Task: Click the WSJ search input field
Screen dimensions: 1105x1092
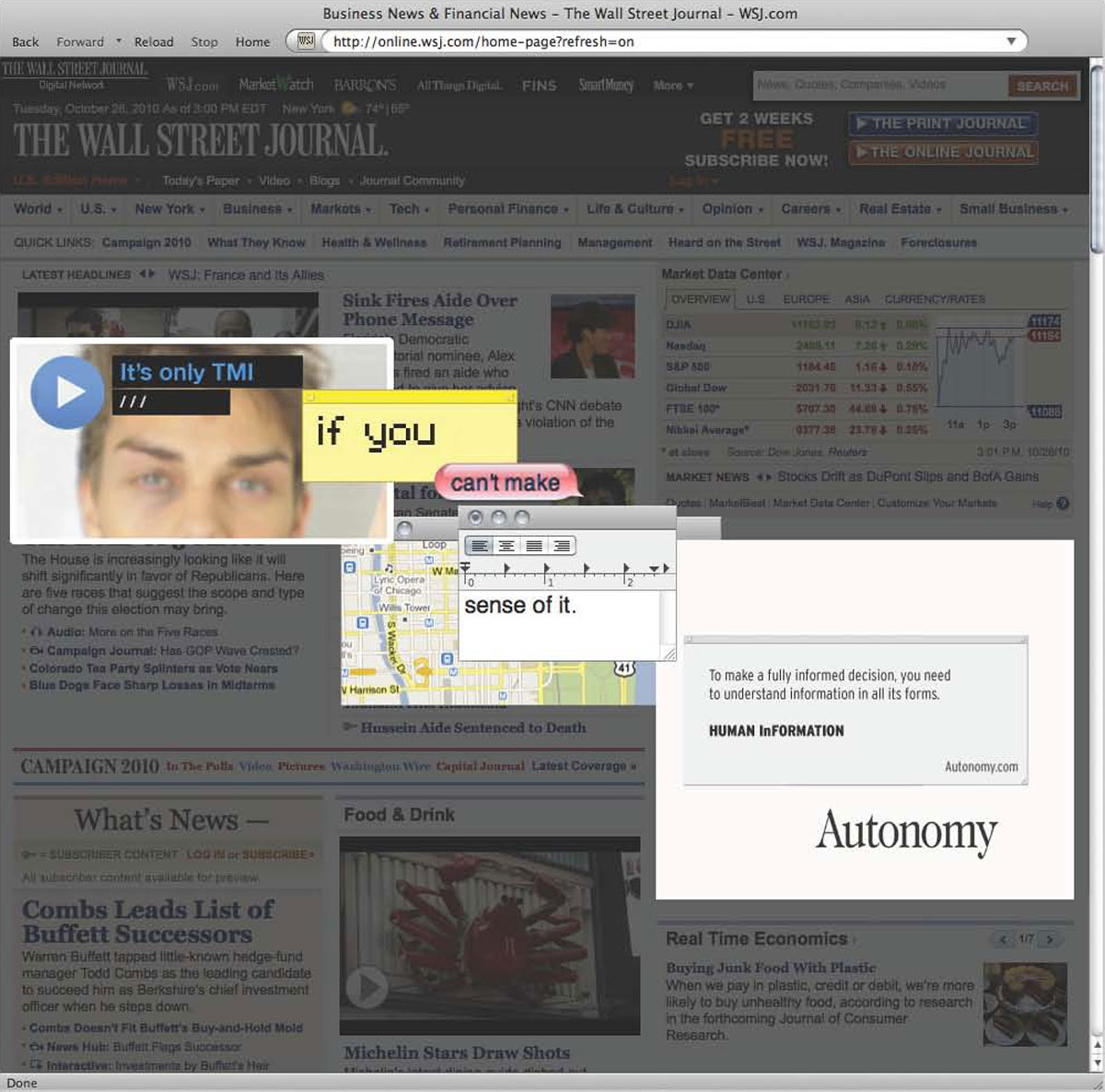Action: pos(879,85)
